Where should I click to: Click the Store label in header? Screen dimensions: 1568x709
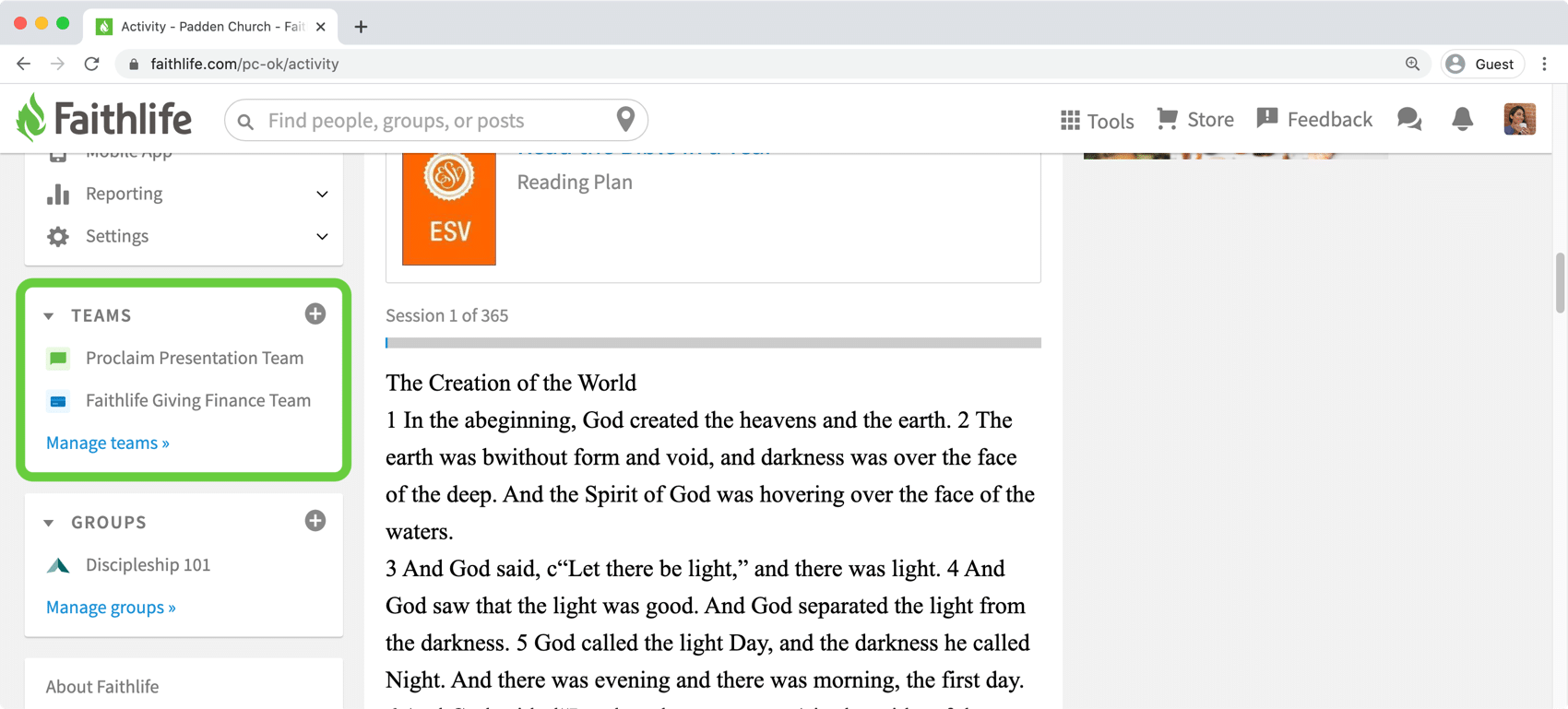click(1211, 119)
